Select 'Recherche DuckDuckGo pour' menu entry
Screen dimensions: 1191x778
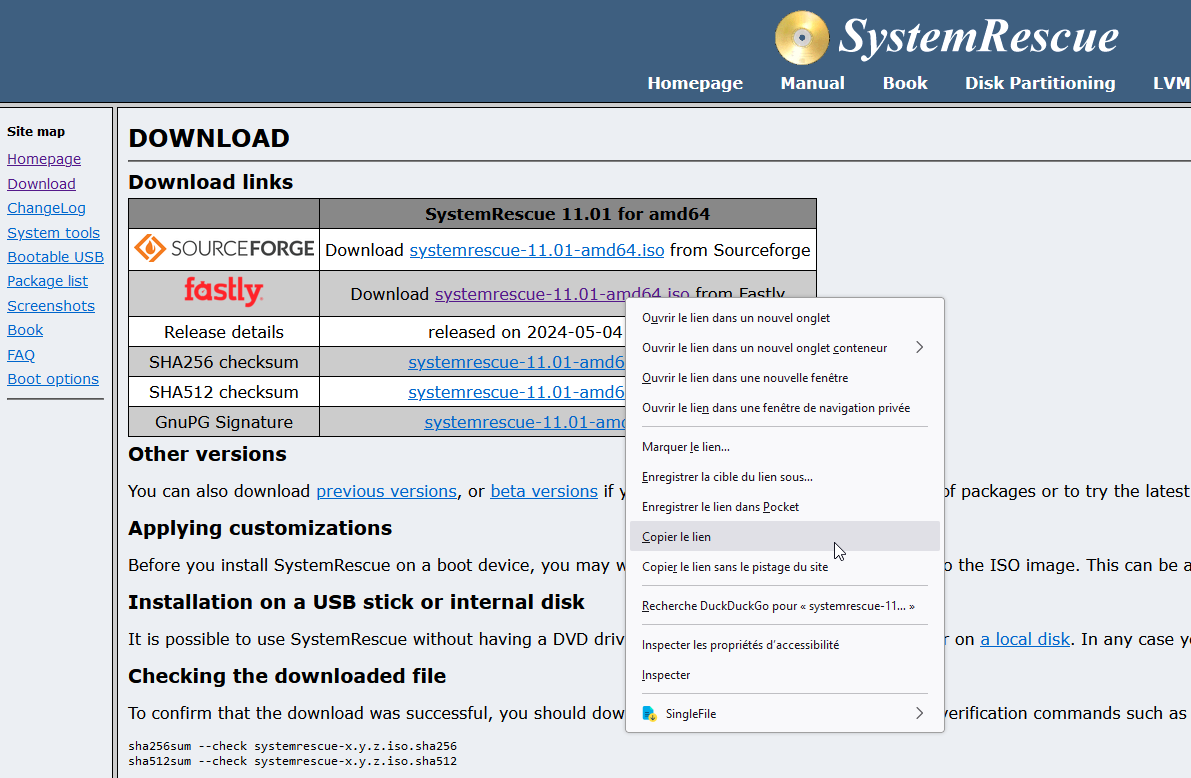click(x=785, y=606)
